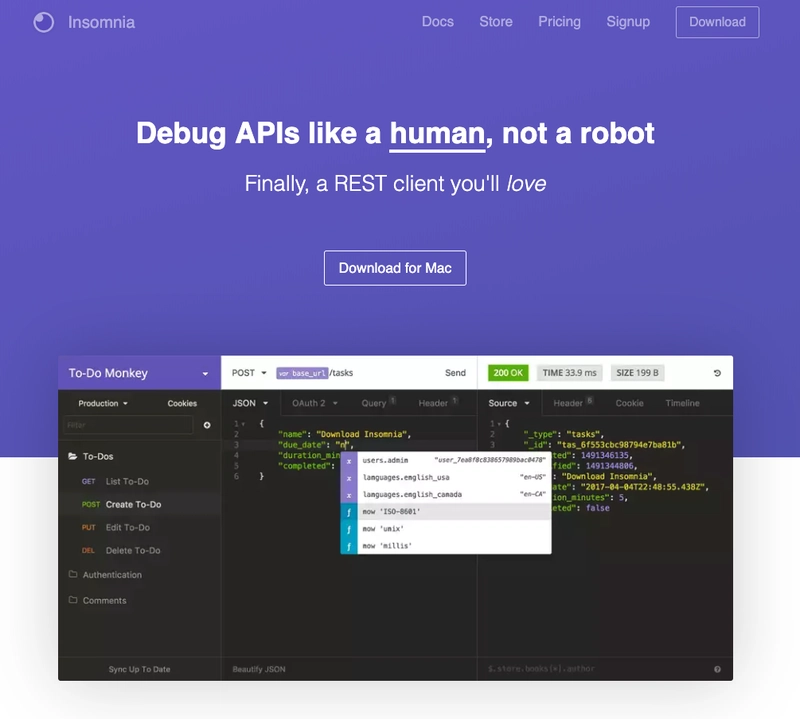Click the "name" key in request body
This screenshot has height=719, width=800.
pyautogui.click(x=293, y=434)
